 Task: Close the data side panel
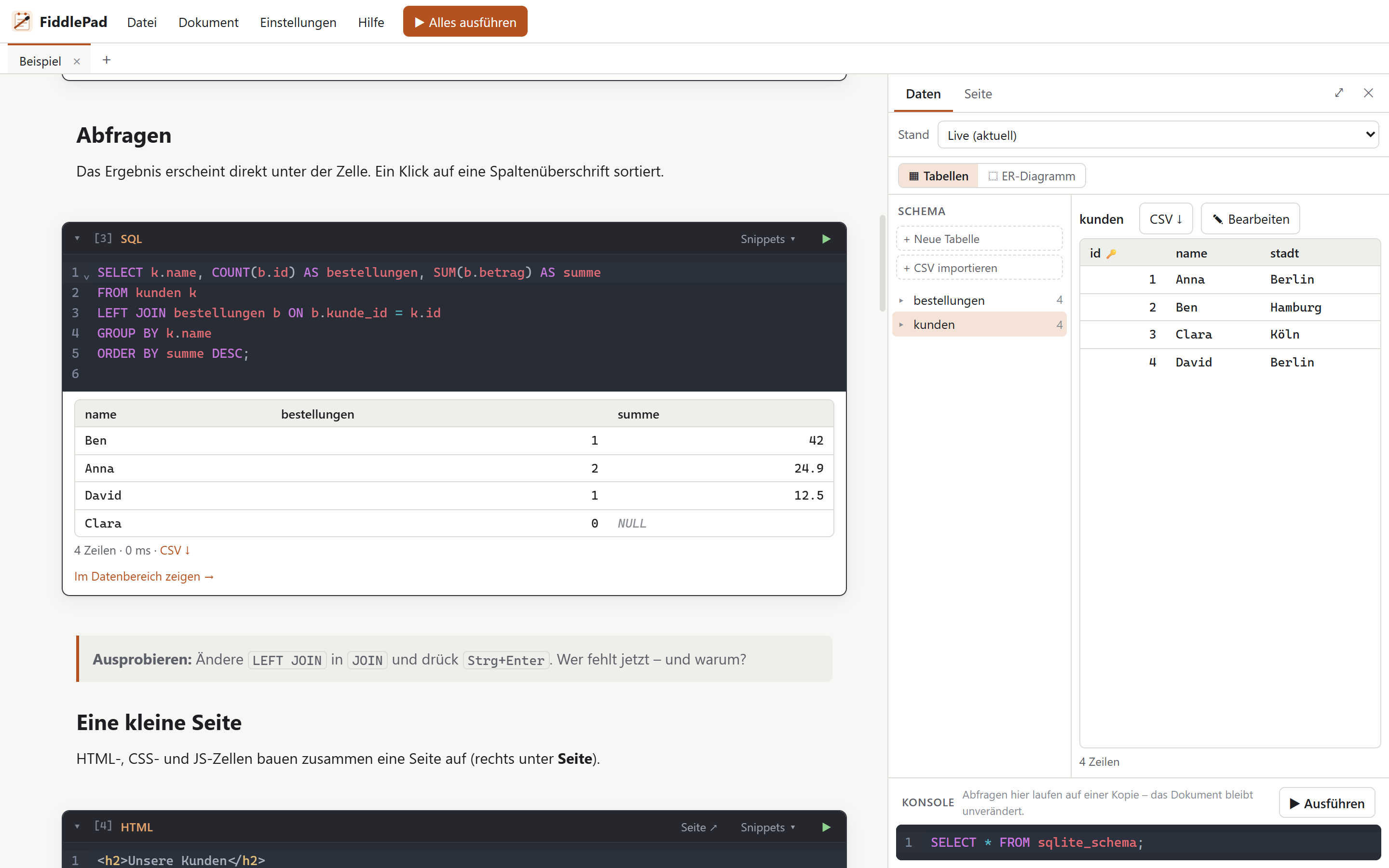(x=1368, y=93)
